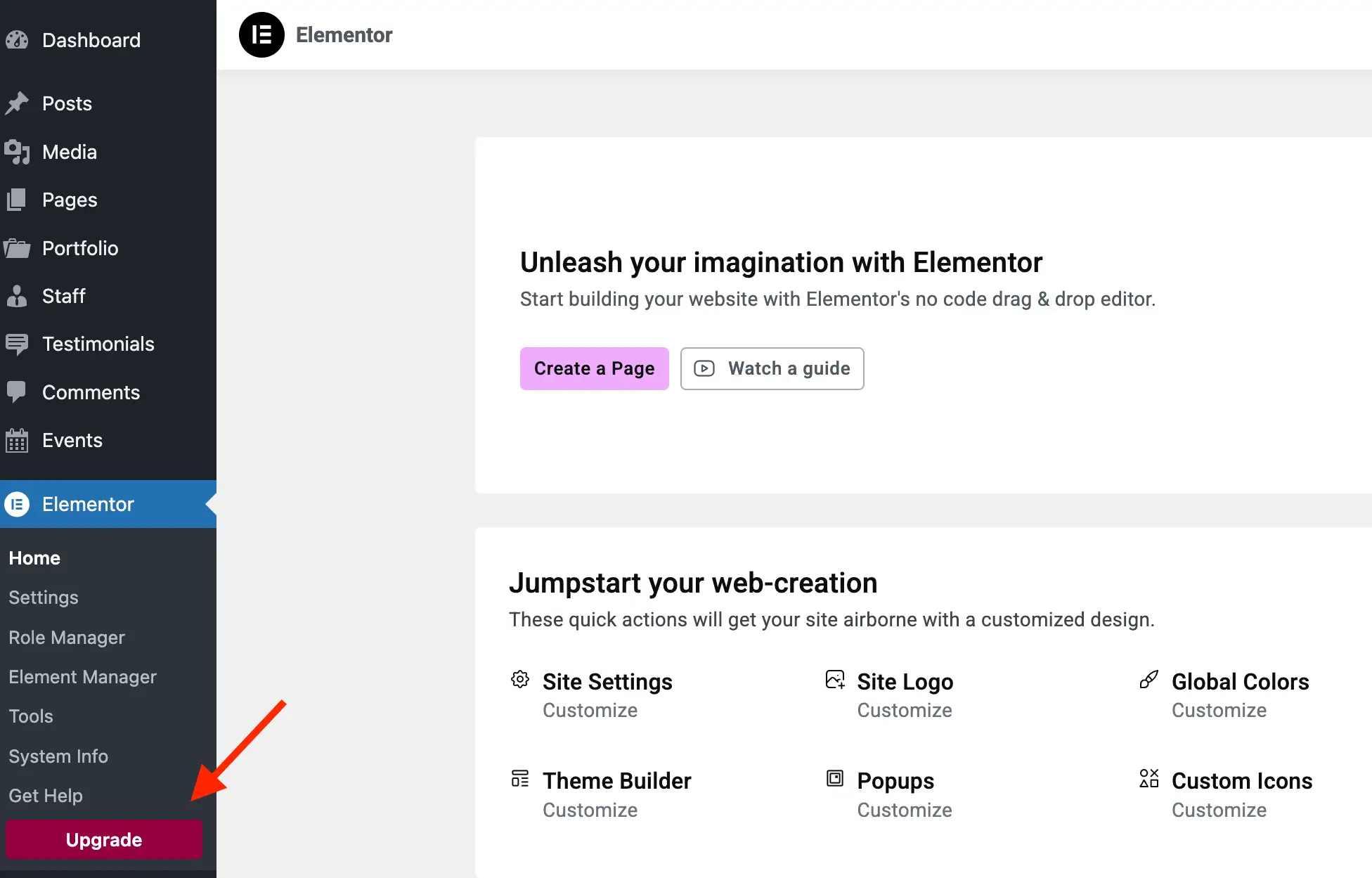Click the Site Logo image icon
This screenshot has width=1372, height=878.
835,680
